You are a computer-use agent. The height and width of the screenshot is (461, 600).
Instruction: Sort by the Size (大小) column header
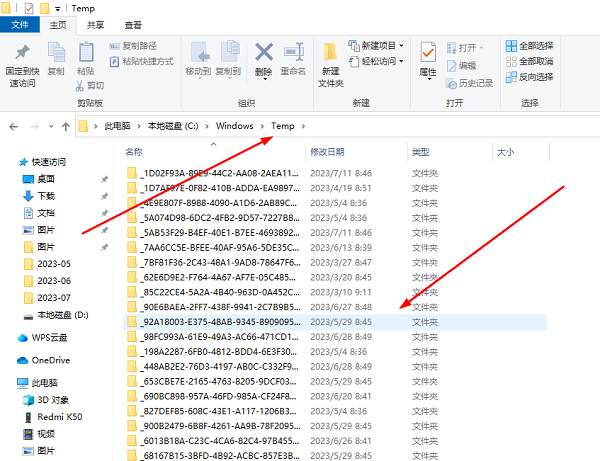(505, 152)
